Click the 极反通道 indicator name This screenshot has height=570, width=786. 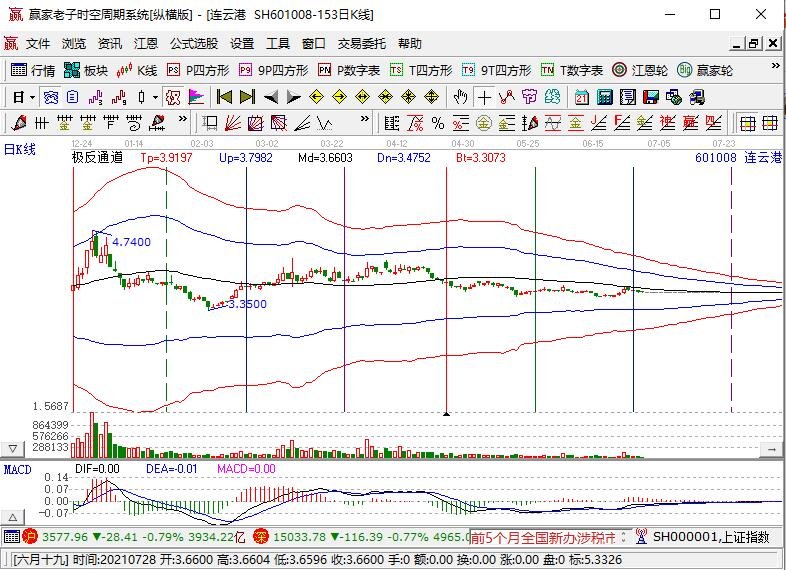tap(97, 158)
